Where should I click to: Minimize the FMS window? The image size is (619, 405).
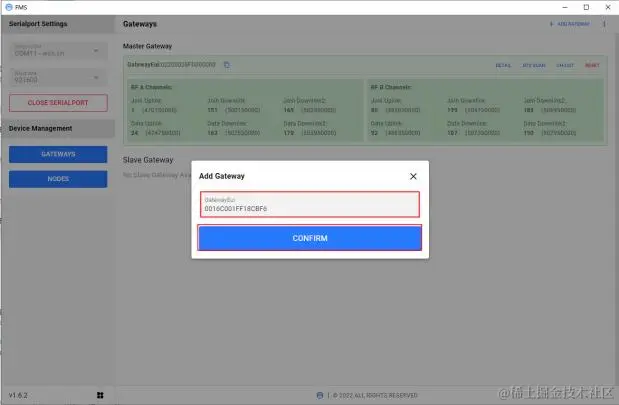click(x=565, y=7)
